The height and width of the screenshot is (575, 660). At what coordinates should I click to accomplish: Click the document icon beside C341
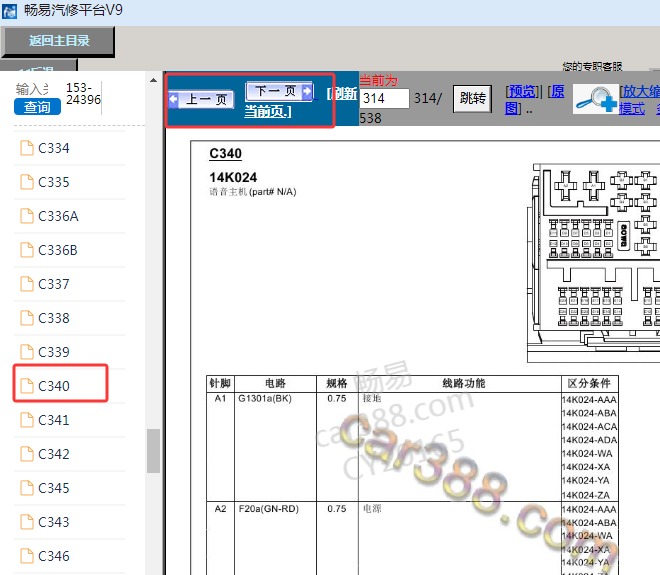click(x=27, y=420)
